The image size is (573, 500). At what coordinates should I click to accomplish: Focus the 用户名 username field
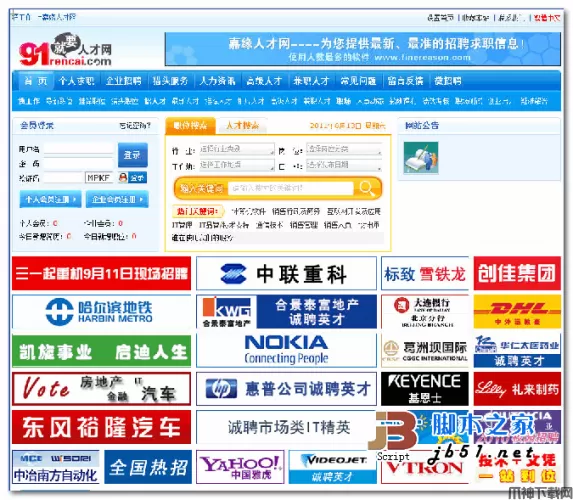click(79, 149)
